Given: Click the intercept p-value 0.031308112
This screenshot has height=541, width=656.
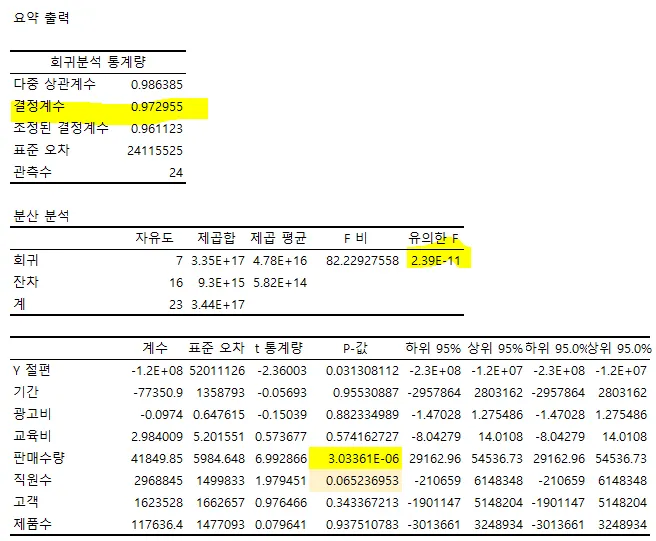Looking at the screenshot, I should [x=363, y=371].
